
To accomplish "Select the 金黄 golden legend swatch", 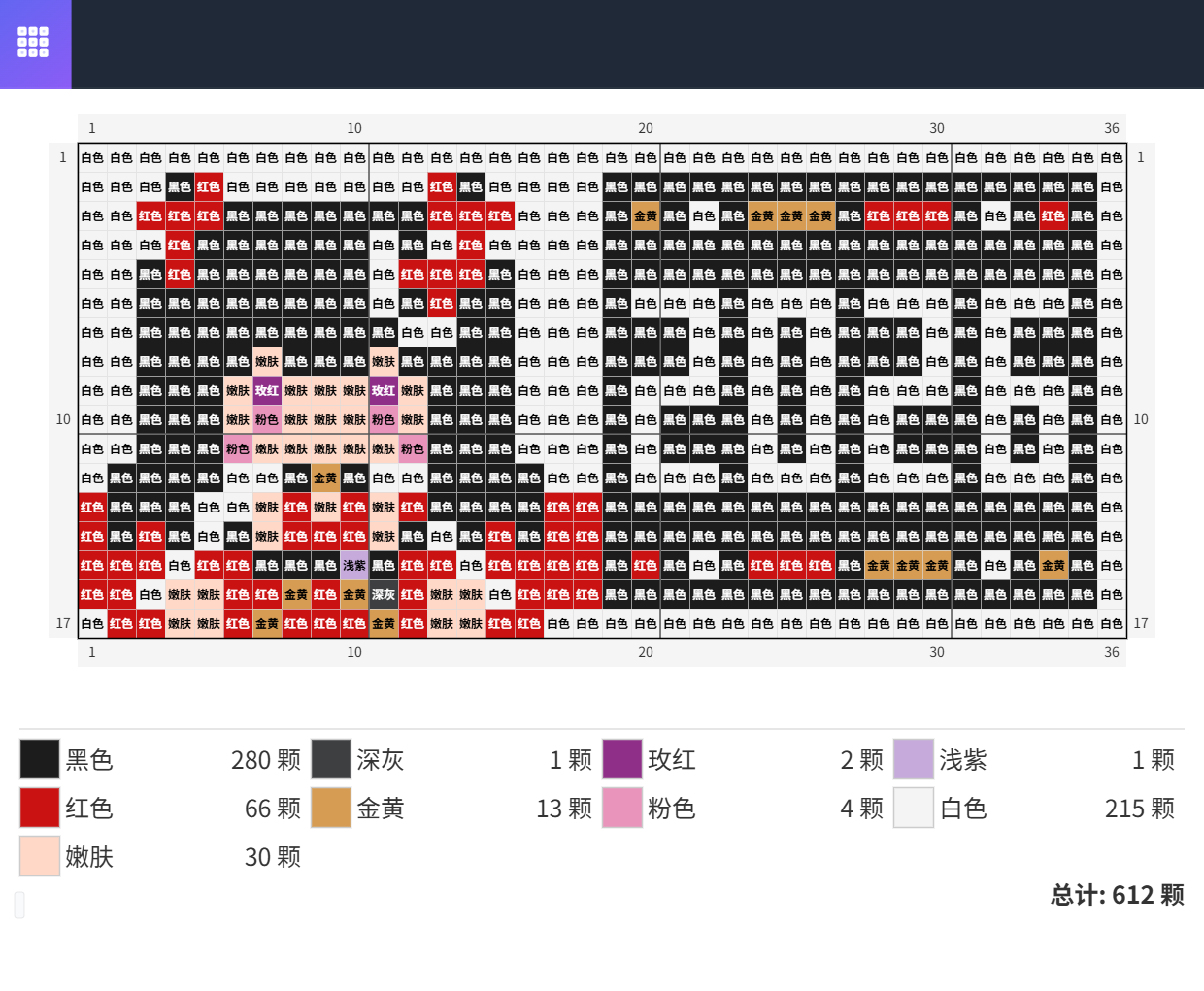I will (x=331, y=808).
